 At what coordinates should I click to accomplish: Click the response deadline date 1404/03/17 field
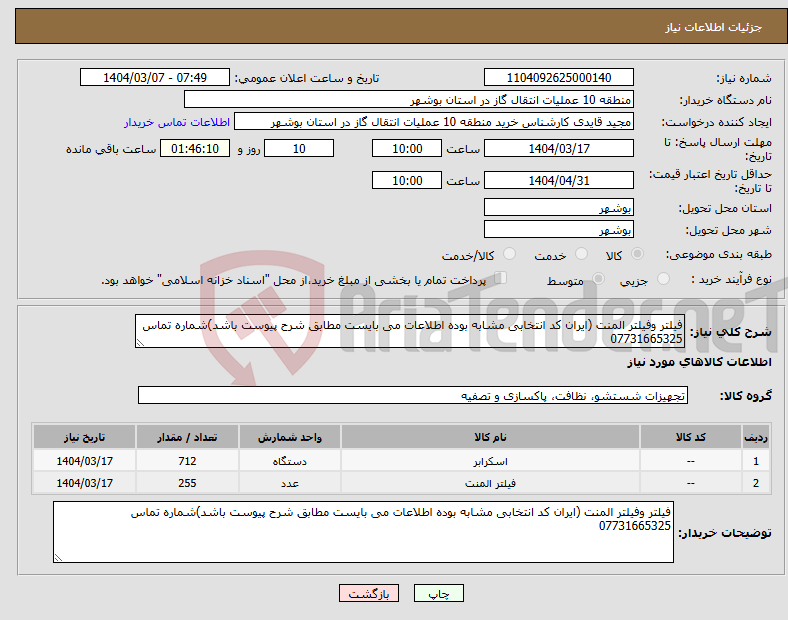[558, 148]
